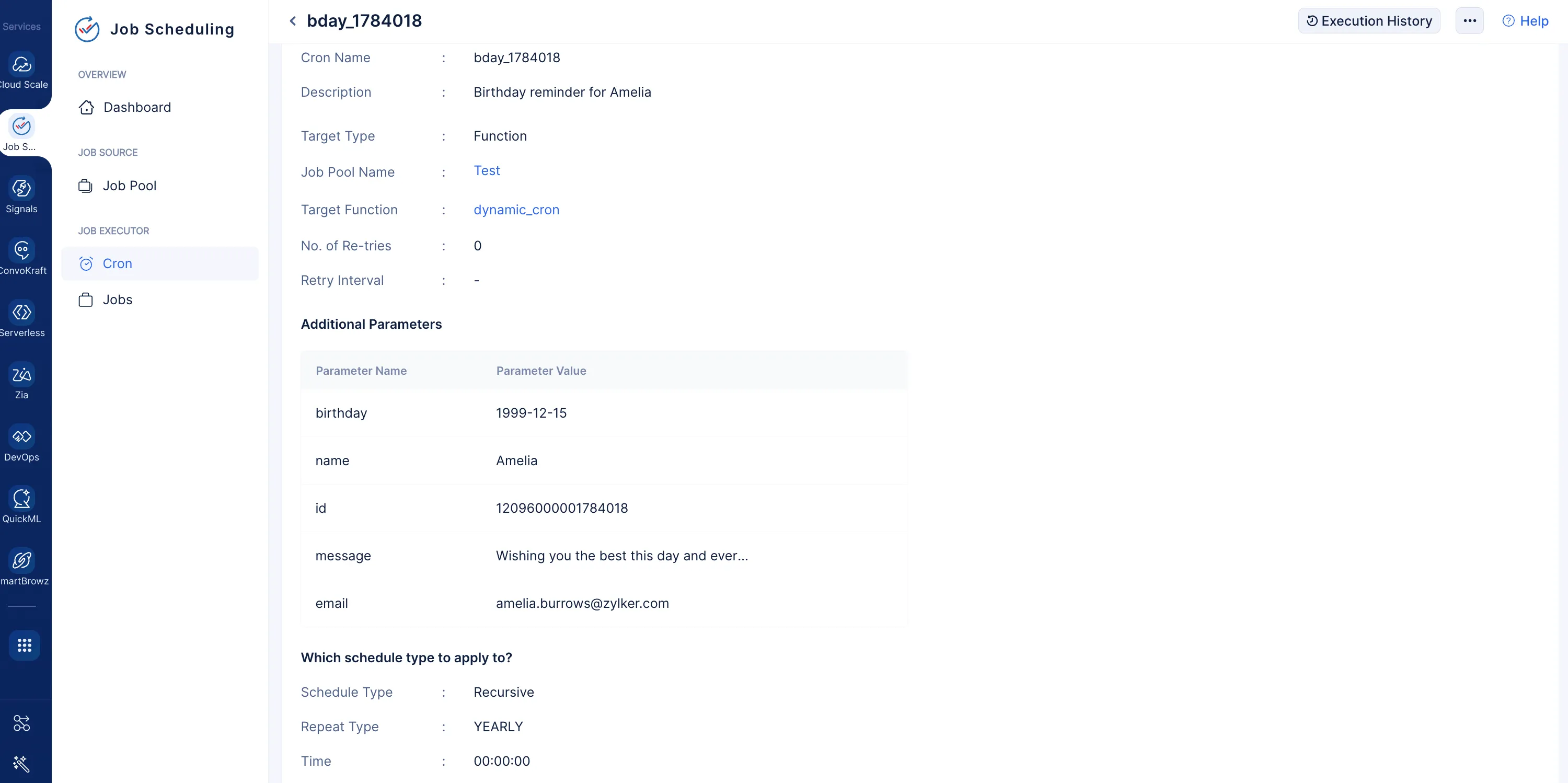Open the Cloud Scale service icon
This screenshot has height=783, width=1568.
[x=22, y=64]
